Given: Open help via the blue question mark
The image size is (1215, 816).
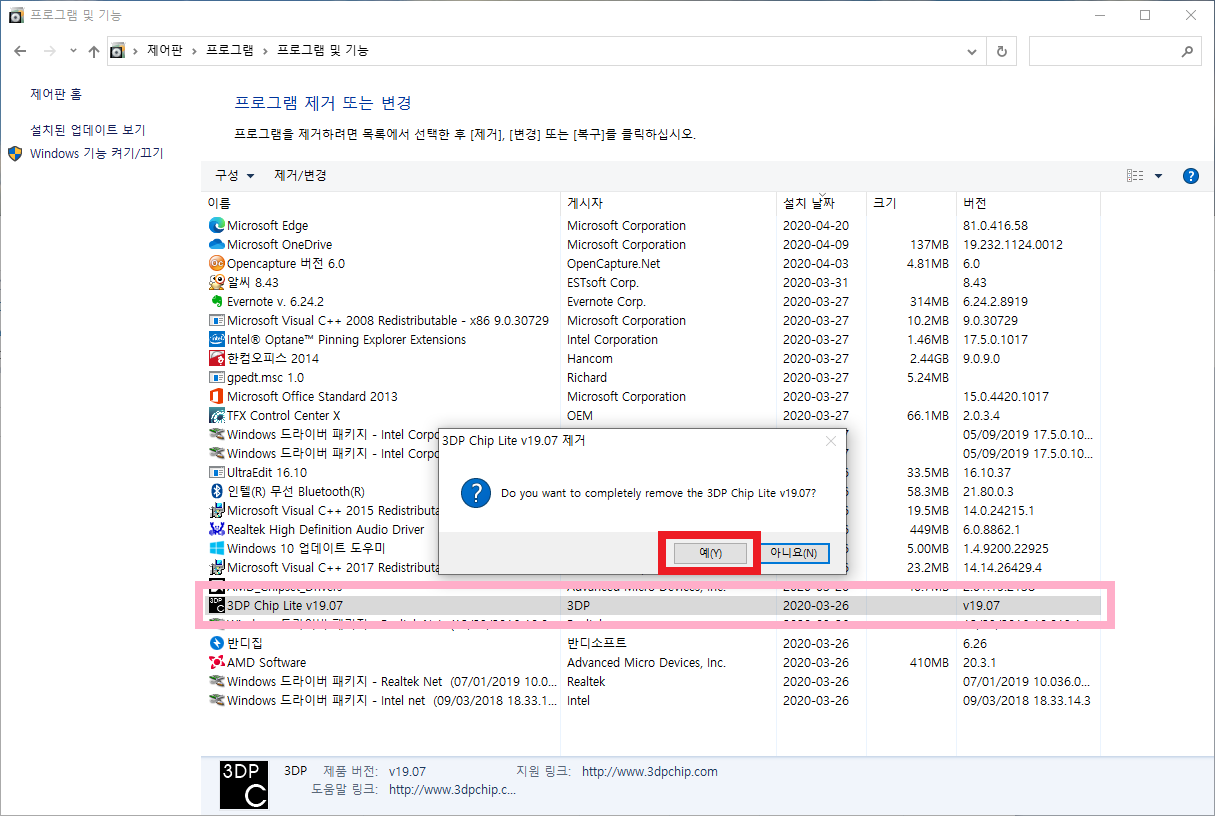Looking at the screenshot, I should pyautogui.click(x=1190, y=175).
